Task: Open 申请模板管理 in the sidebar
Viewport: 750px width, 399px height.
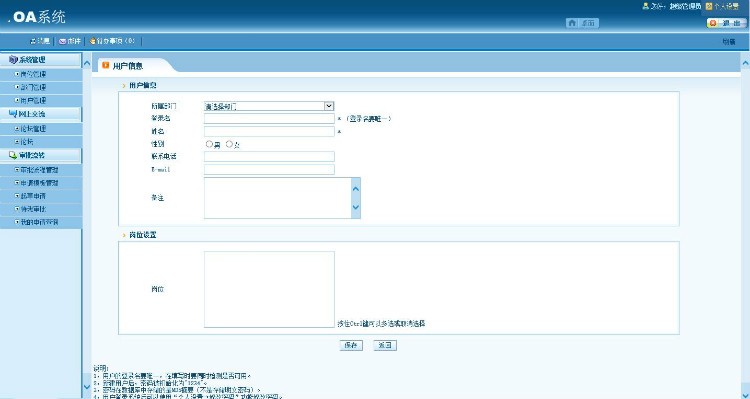Action: click(x=41, y=183)
